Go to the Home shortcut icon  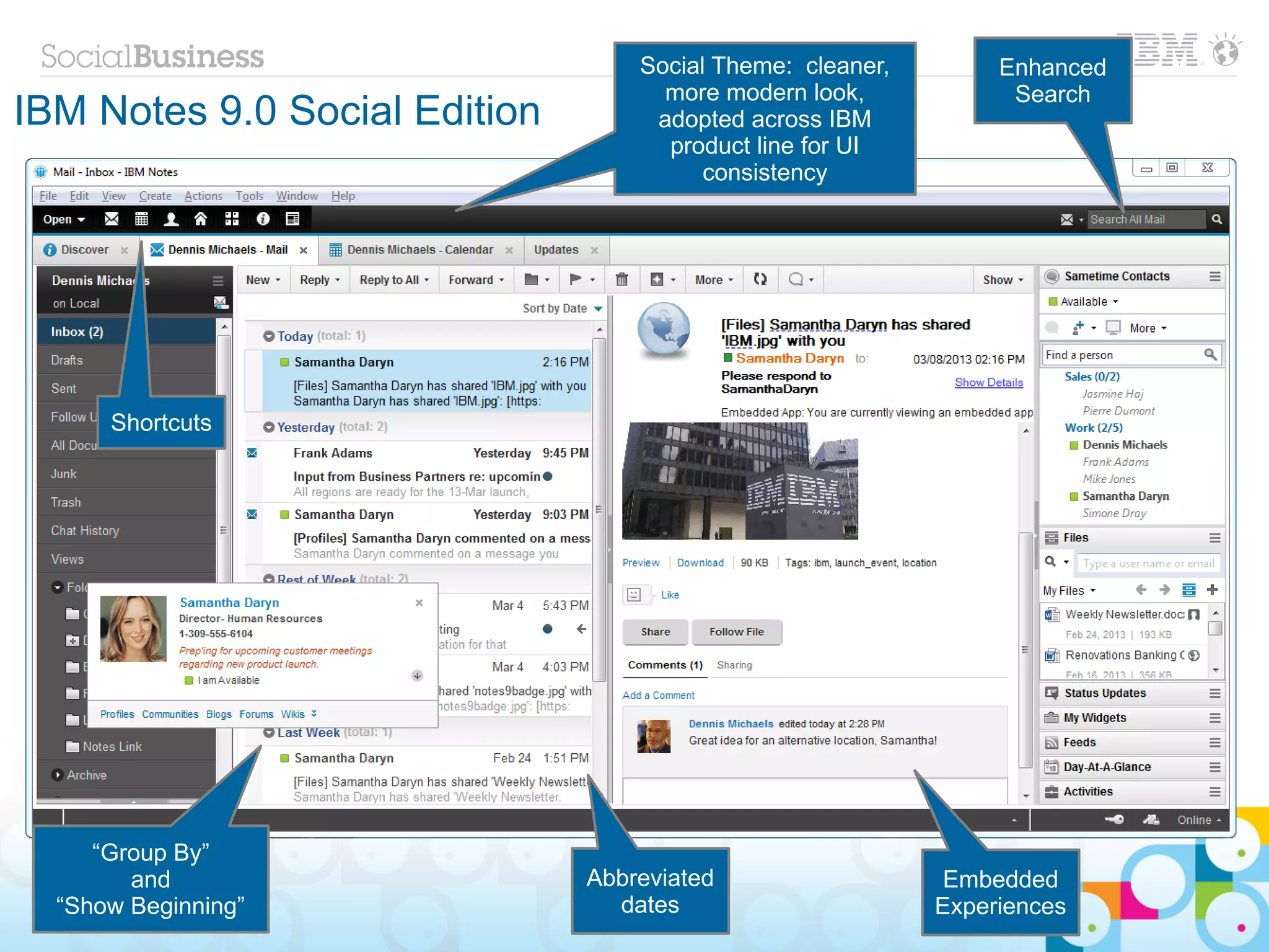201,219
